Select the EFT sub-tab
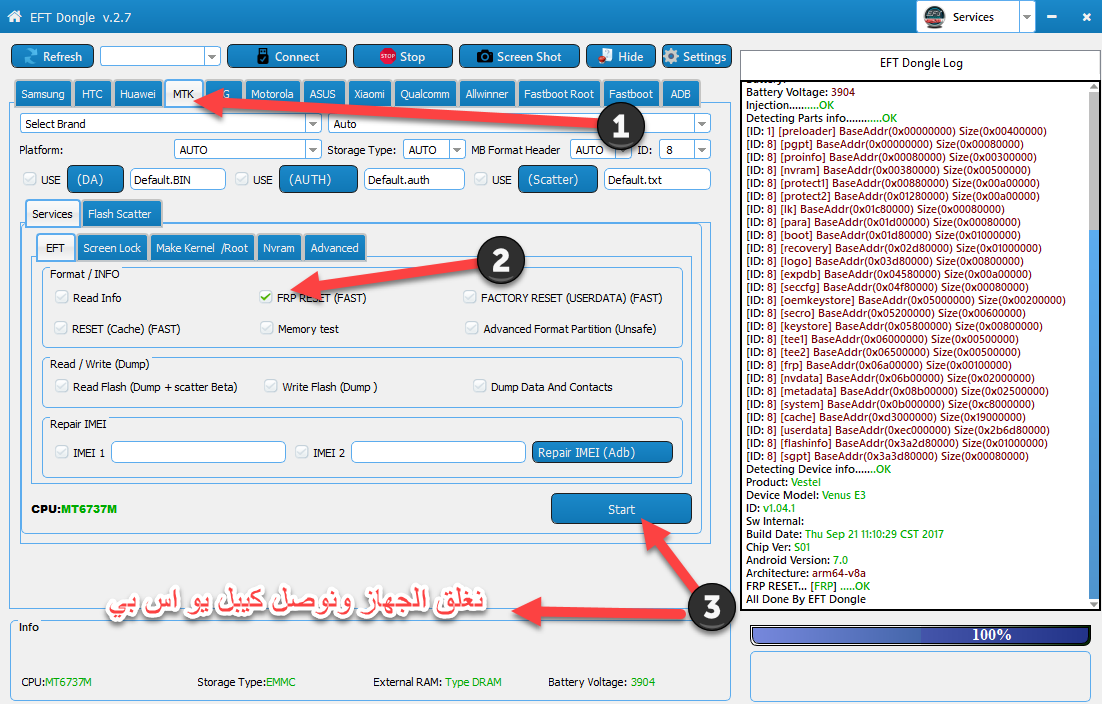 point(55,247)
